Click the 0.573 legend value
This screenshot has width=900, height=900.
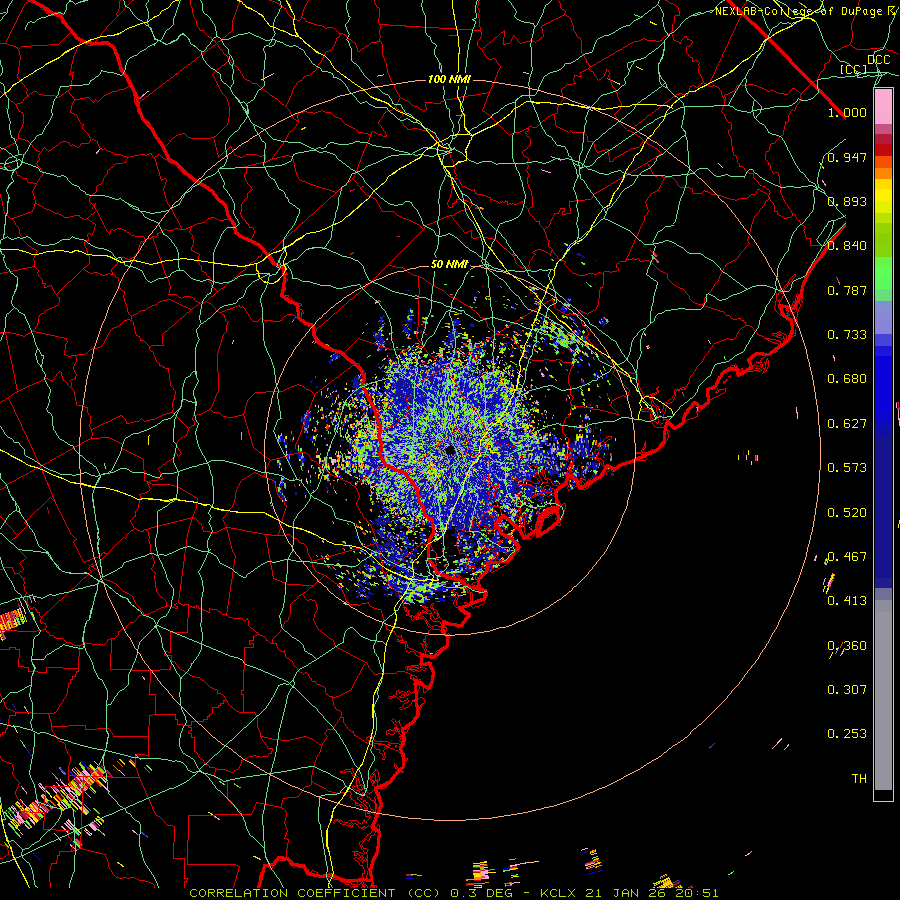coord(847,468)
